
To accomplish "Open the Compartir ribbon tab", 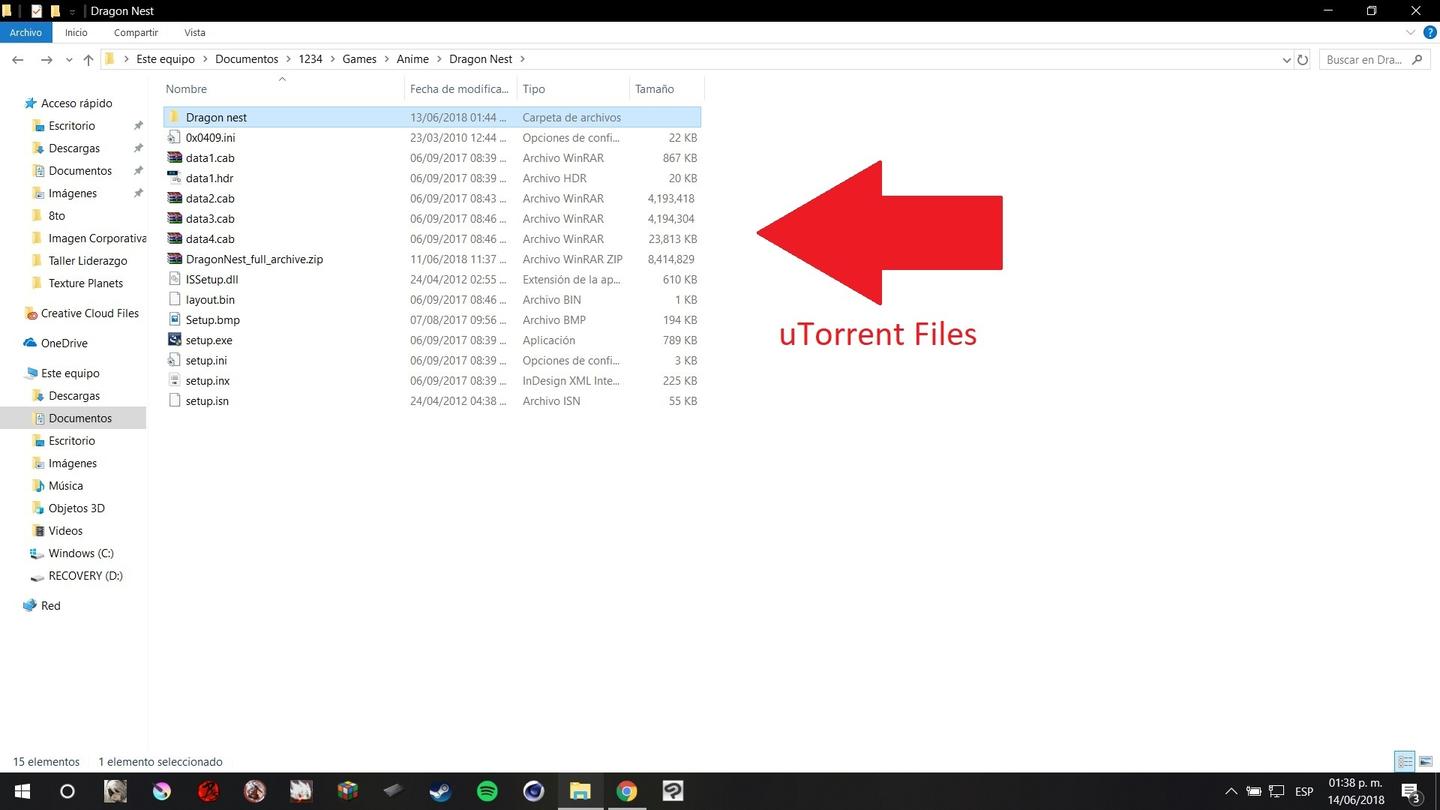I will point(136,32).
